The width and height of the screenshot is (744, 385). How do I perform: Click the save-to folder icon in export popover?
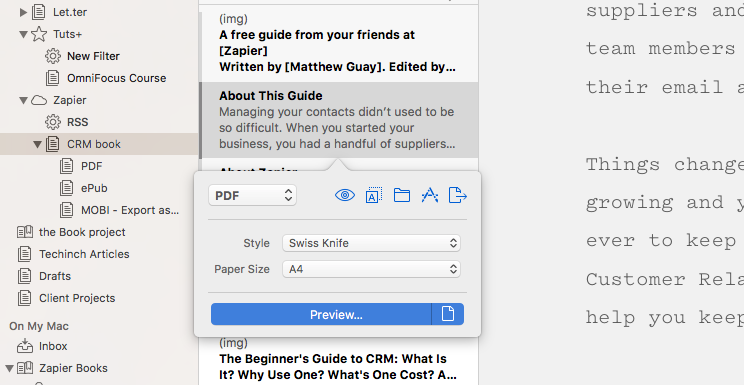pos(402,195)
